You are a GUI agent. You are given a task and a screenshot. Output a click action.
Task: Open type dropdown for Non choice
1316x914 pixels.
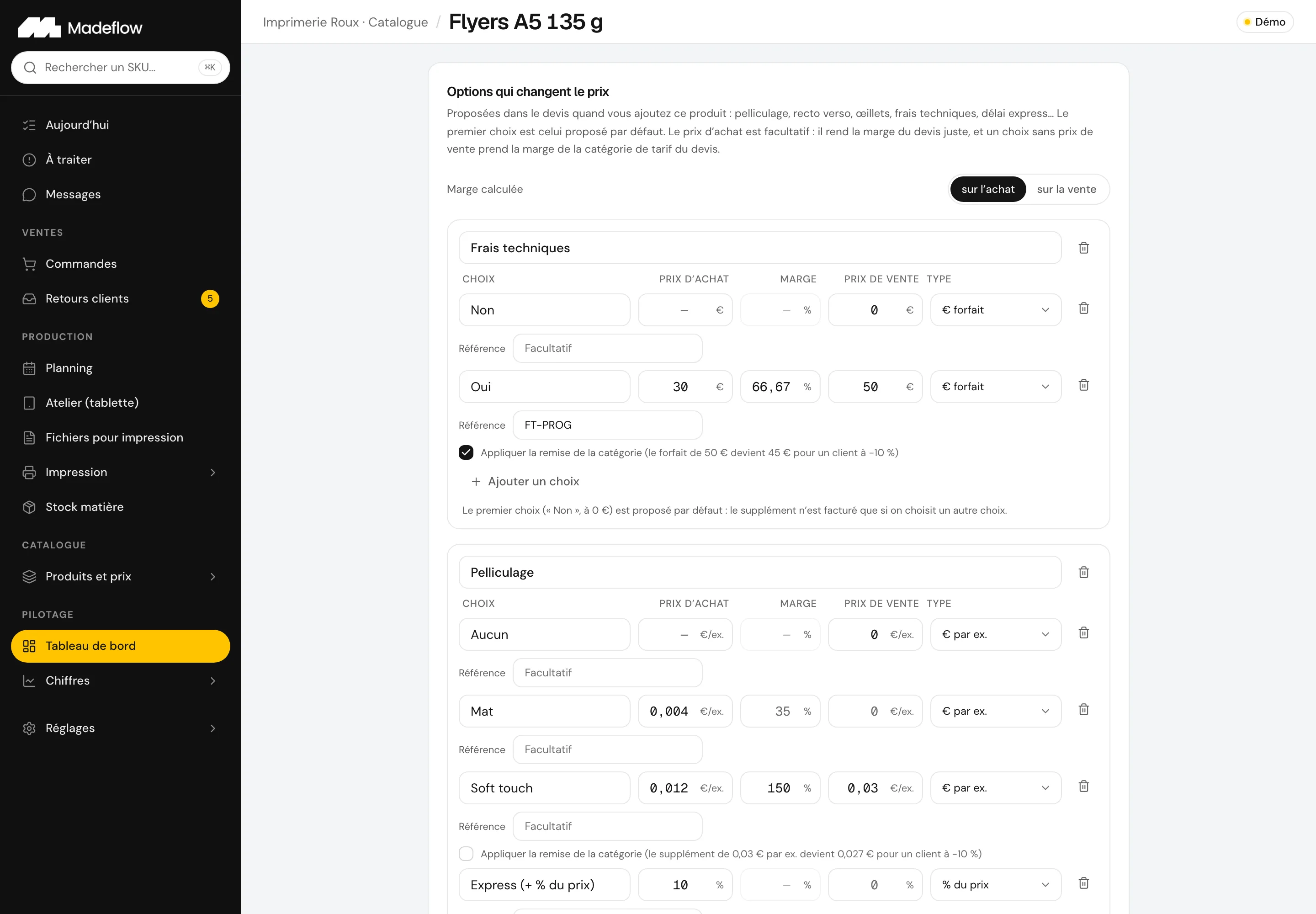(995, 310)
